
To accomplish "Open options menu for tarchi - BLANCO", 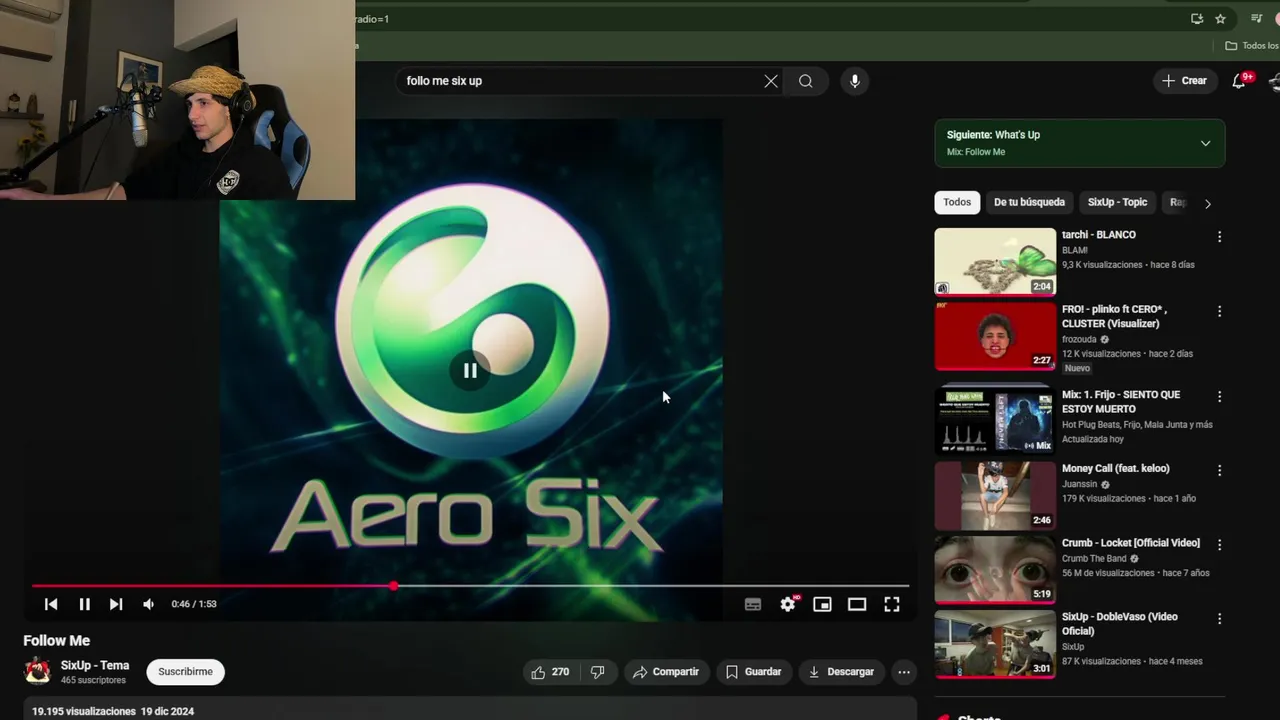I will click(1219, 237).
